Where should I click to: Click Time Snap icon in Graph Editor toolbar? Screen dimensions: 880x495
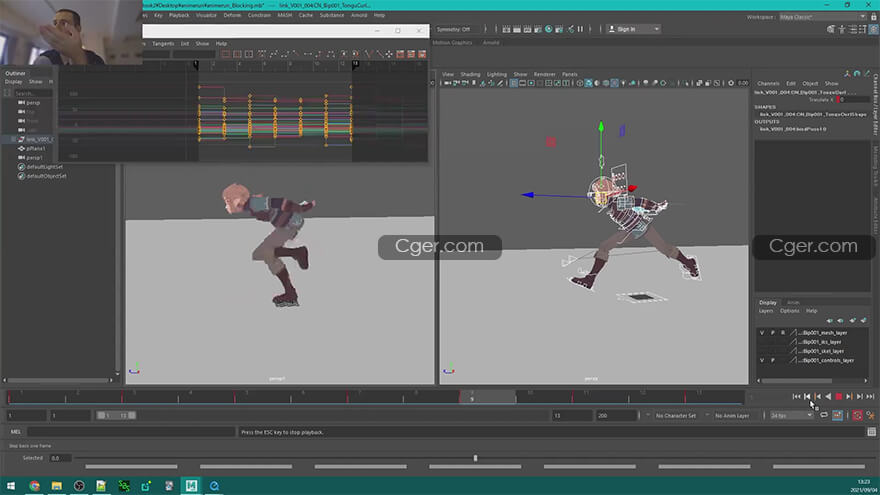[x=343, y=54]
